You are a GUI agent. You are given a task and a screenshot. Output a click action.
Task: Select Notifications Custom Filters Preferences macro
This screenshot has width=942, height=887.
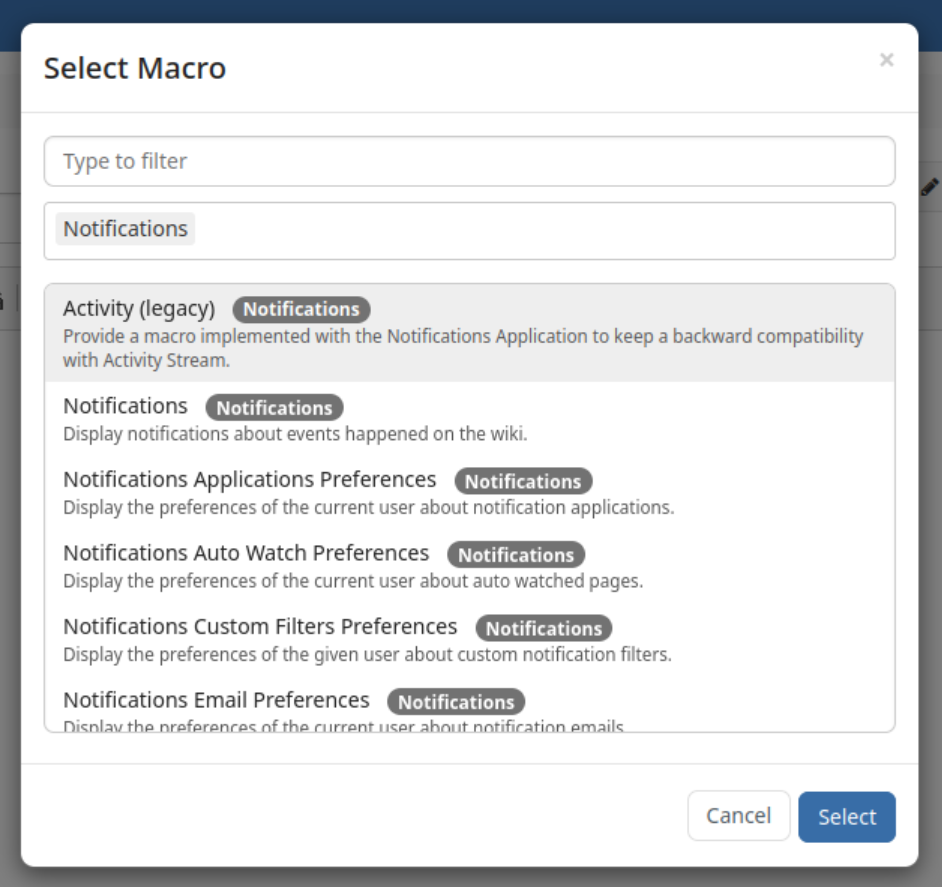pyautogui.click(x=469, y=639)
